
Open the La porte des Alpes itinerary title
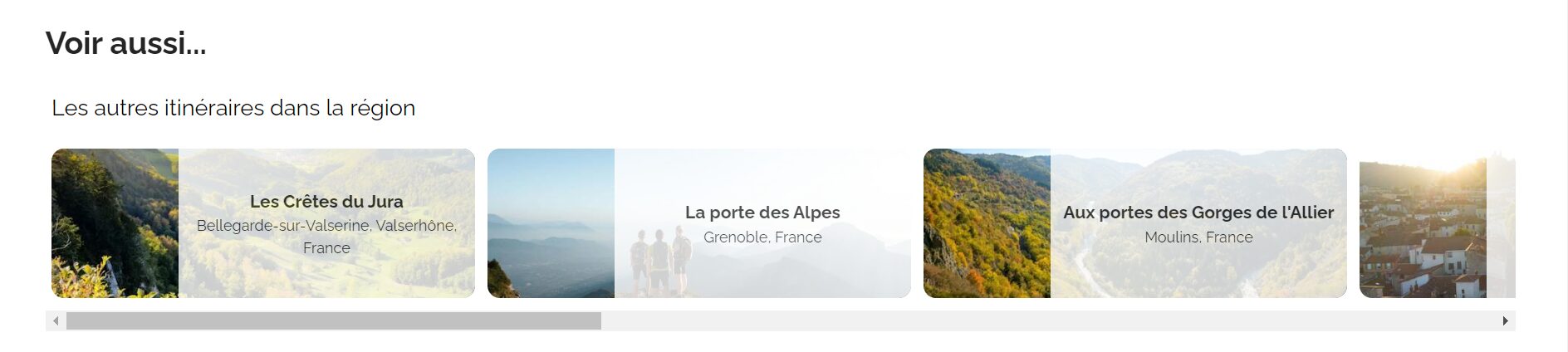tap(762, 213)
